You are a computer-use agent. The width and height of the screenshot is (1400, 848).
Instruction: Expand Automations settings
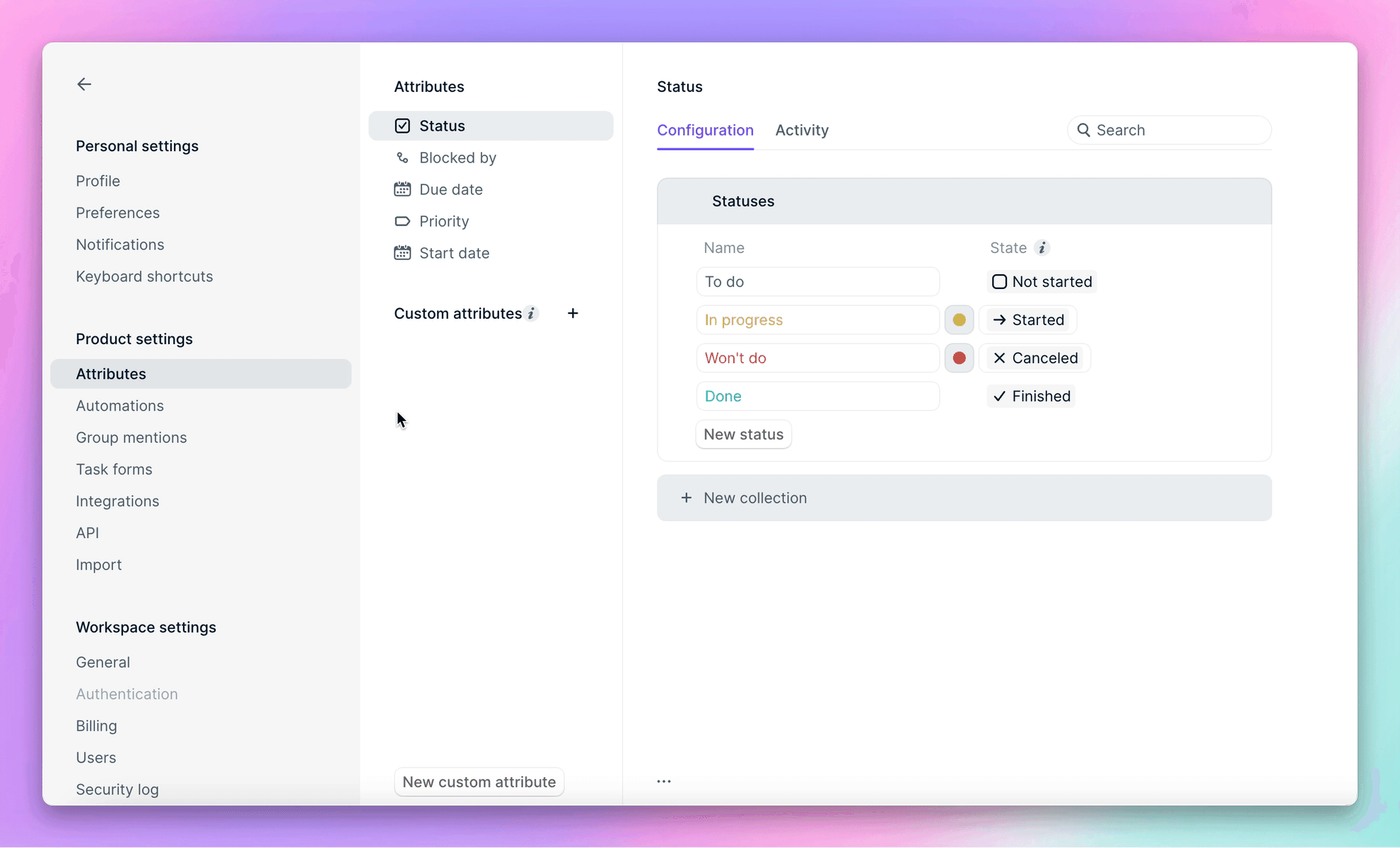click(x=120, y=405)
